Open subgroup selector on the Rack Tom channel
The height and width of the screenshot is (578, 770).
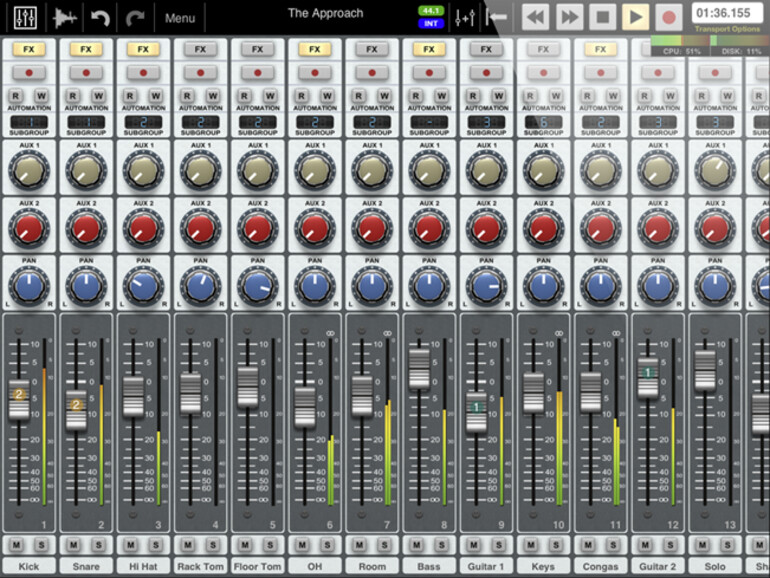coord(200,123)
